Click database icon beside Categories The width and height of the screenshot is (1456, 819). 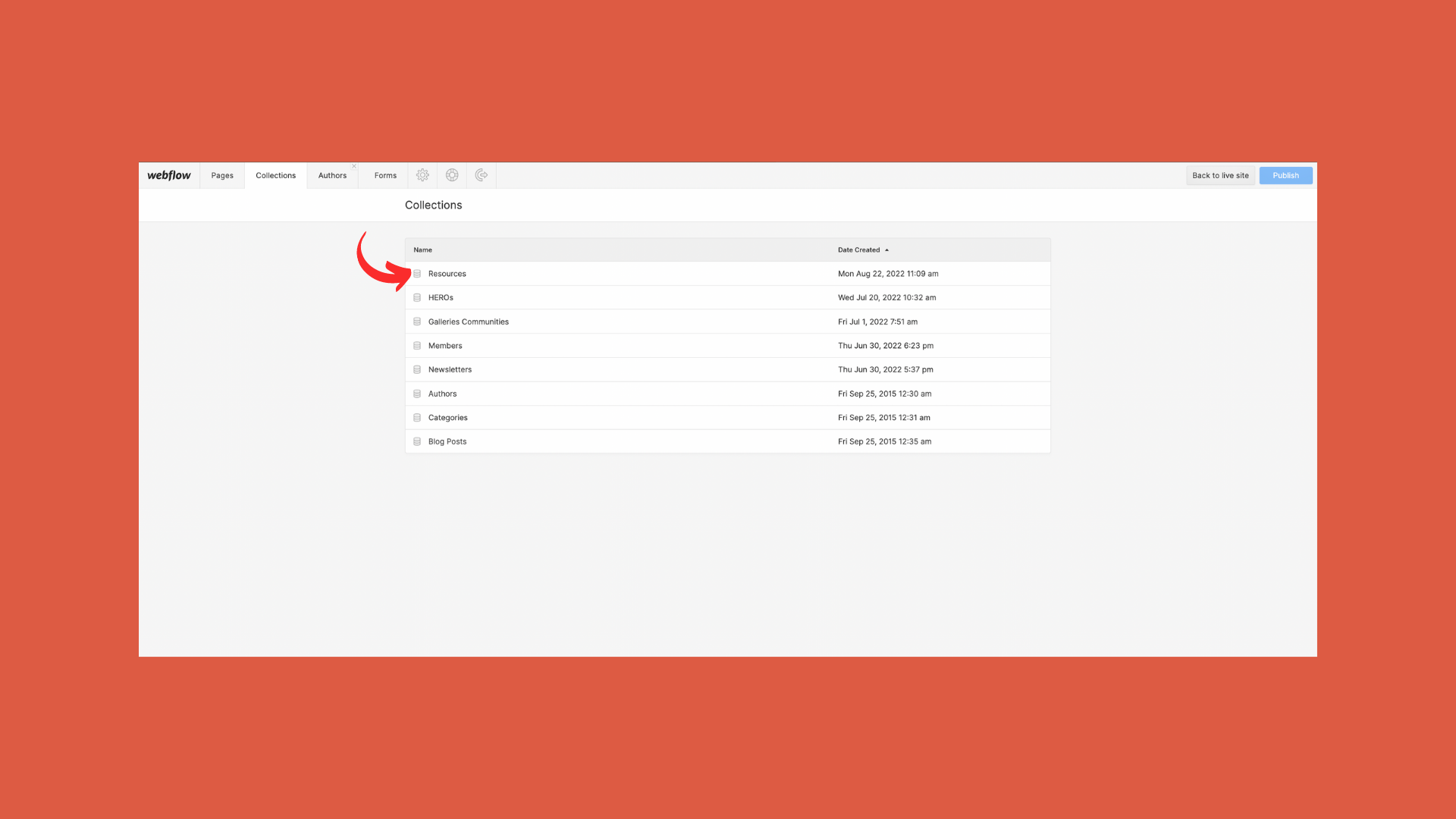pyautogui.click(x=417, y=418)
